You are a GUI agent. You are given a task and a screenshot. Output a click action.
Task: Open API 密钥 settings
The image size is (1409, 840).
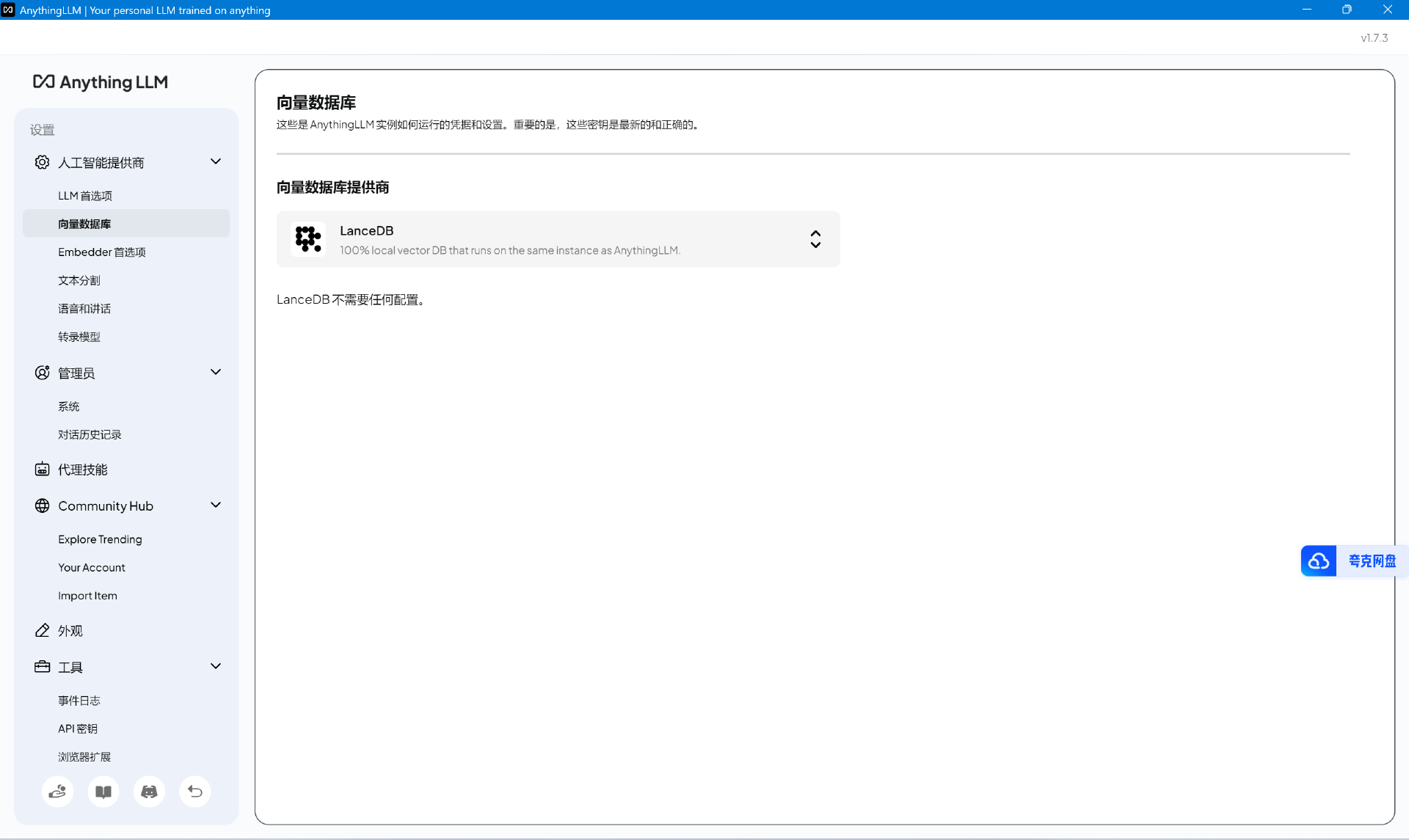click(78, 728)
